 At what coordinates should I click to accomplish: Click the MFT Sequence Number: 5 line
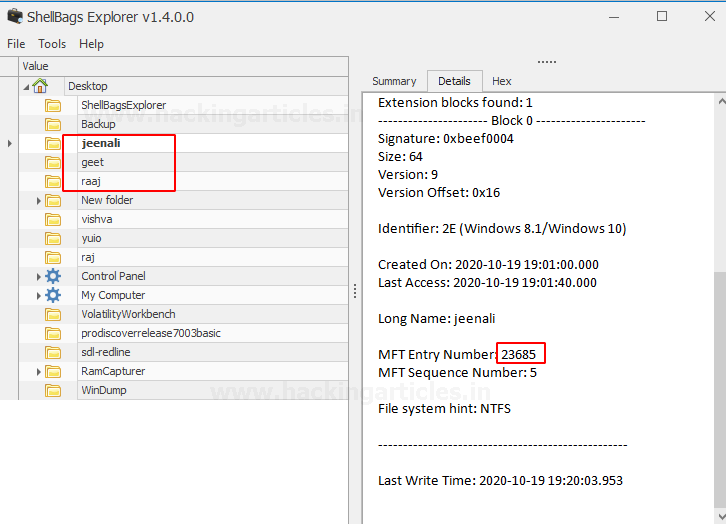coord(457,373)
